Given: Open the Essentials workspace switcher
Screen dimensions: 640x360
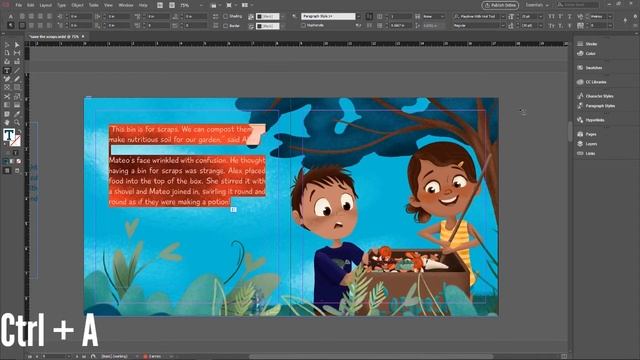Looking at the screenshot, I should pyautogui.click(x=537, y=5).
